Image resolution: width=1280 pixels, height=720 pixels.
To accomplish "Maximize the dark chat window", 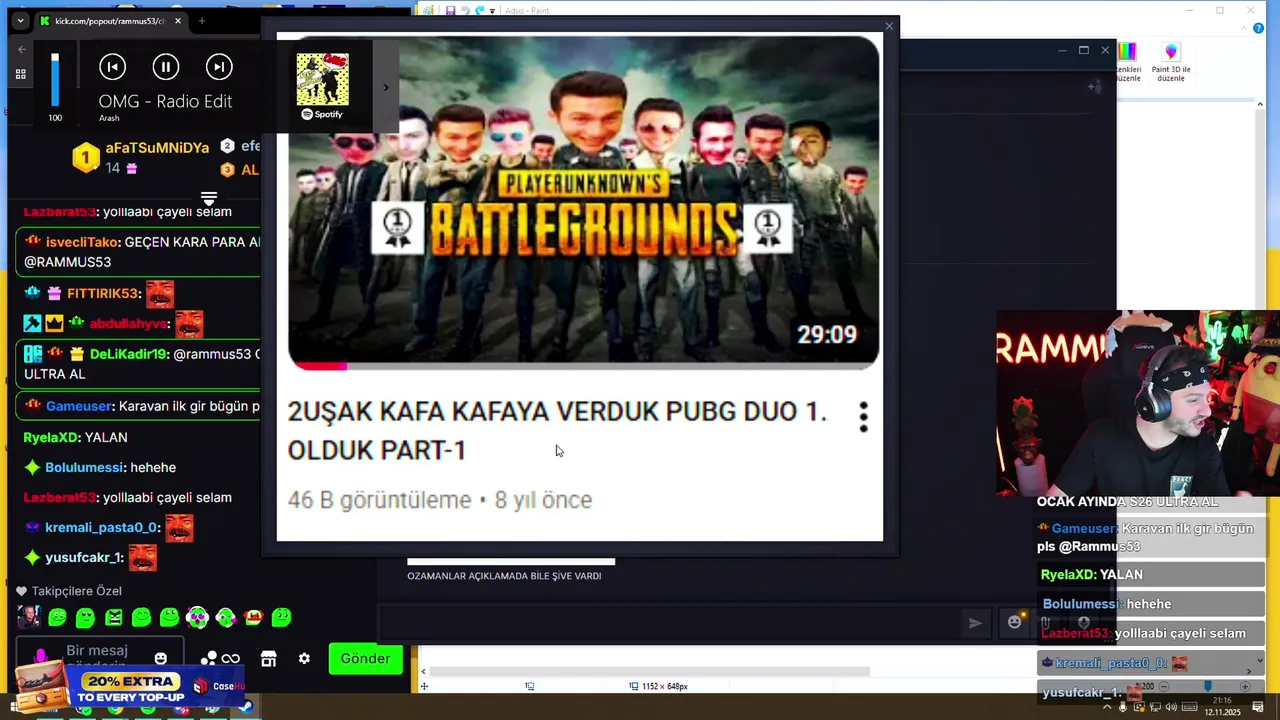I will tap(1083, 50).
